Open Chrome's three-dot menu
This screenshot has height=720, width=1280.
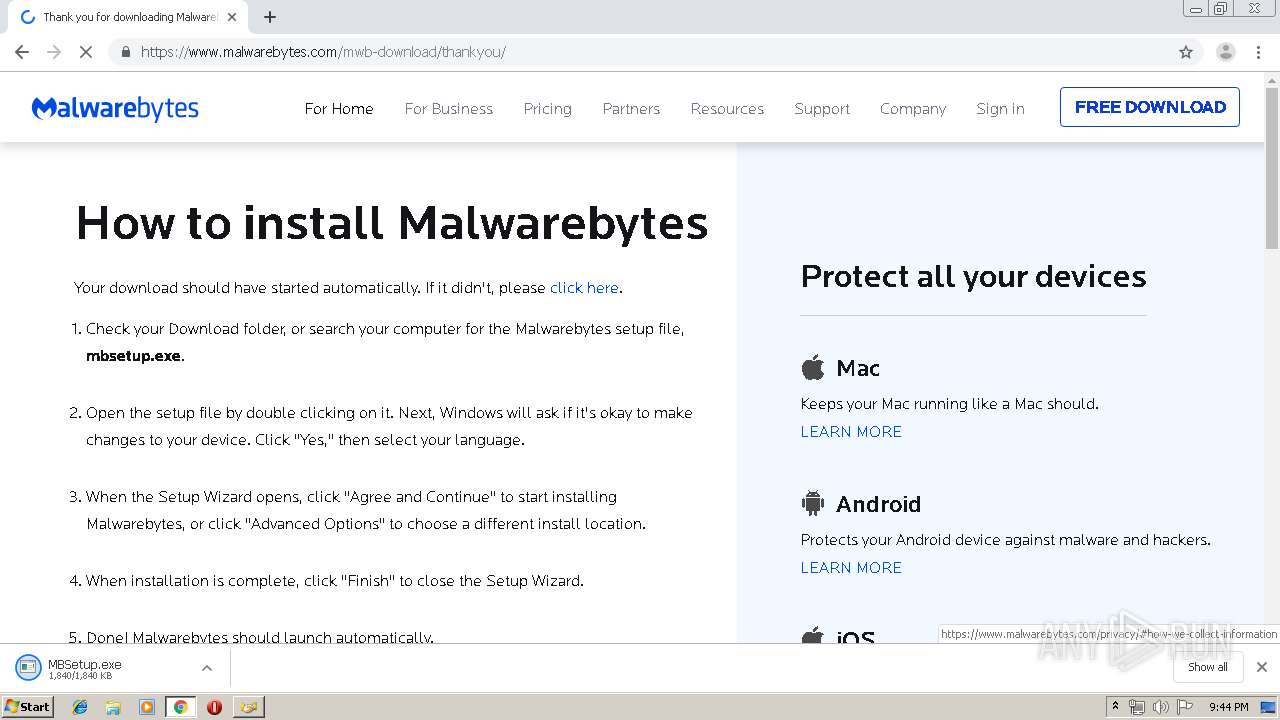pyautogui.click(x=1259, y=52)
